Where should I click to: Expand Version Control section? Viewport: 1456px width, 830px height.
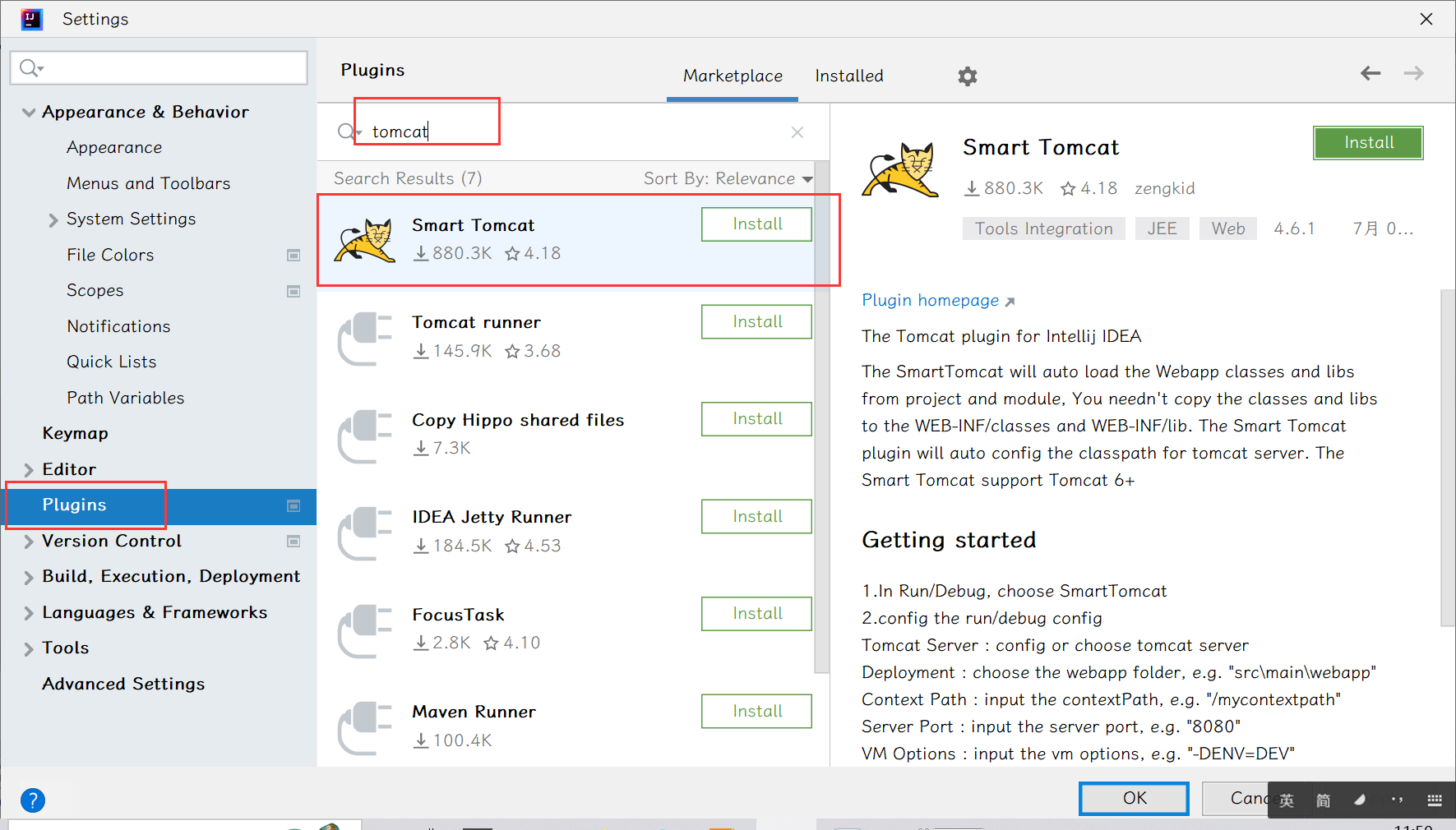[x=29, y=542]
